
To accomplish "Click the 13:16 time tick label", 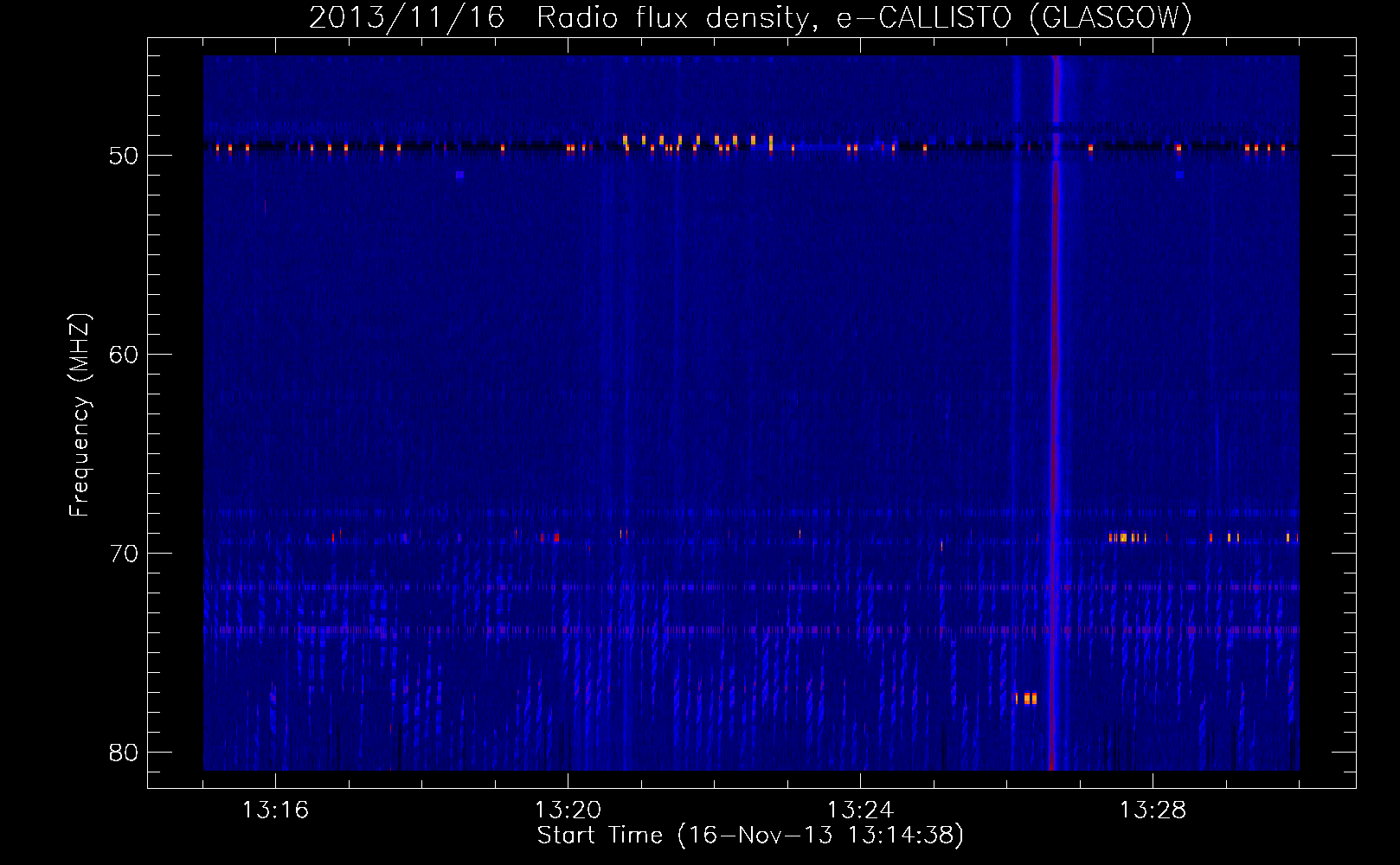I will click(275, 811).
